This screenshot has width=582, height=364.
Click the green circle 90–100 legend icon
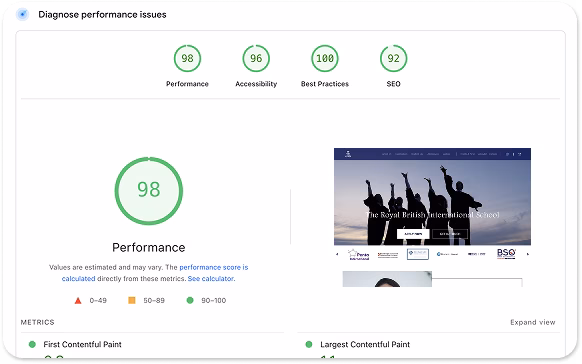pyautogui.click(x=190, y=300)
